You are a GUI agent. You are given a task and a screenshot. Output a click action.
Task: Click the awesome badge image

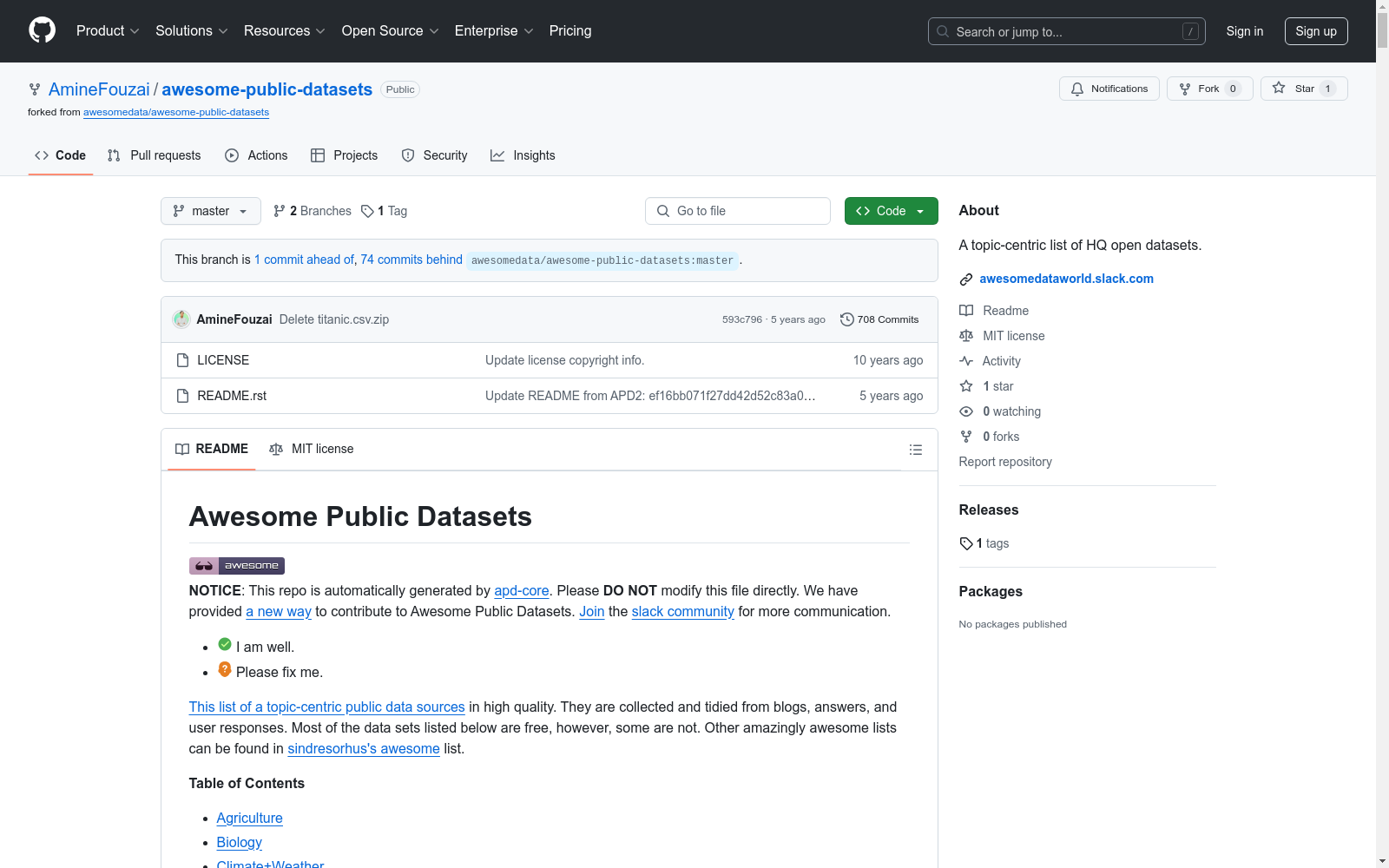(237, 566)
